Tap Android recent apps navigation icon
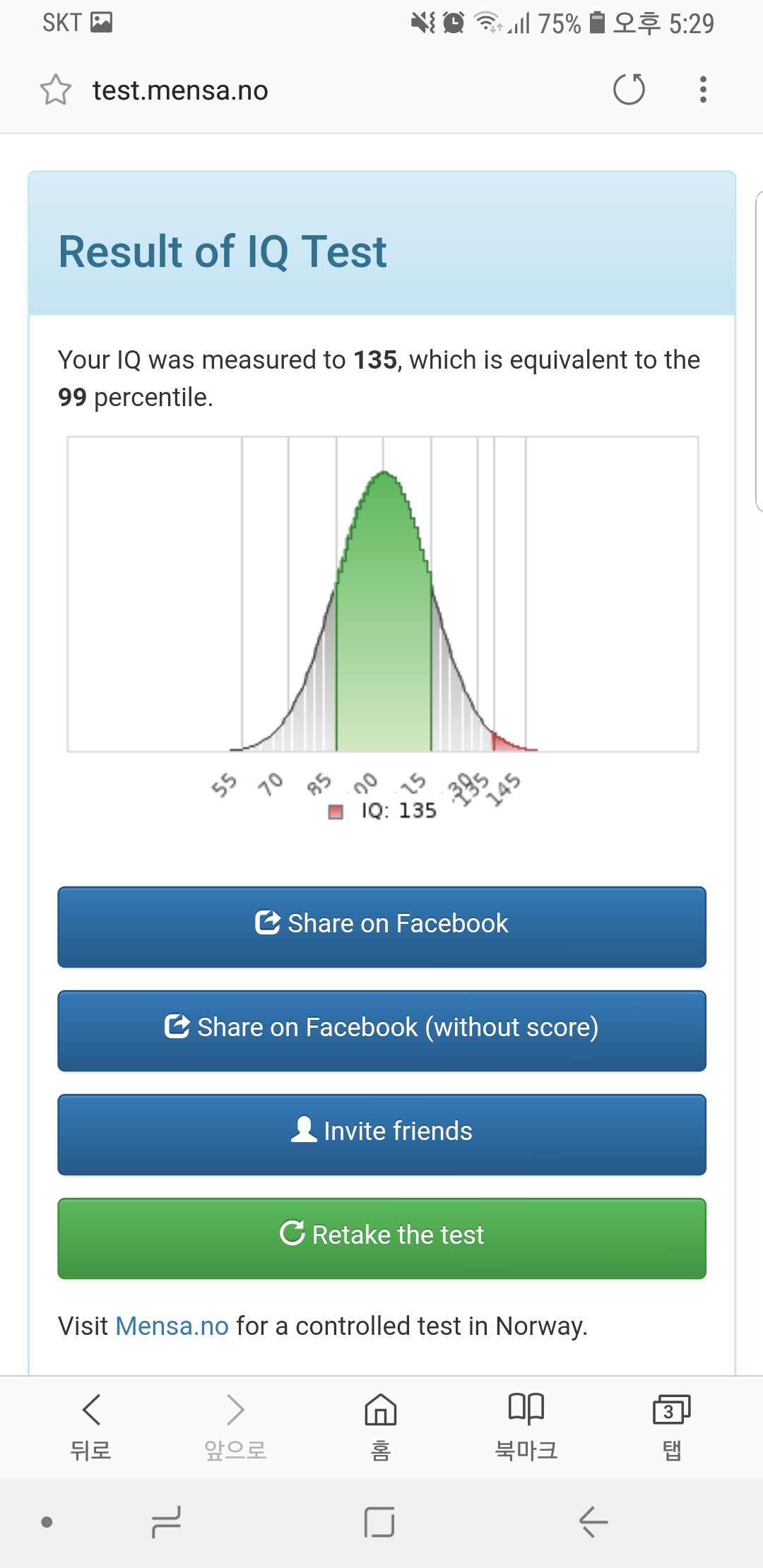 [x=167, y=1522]
